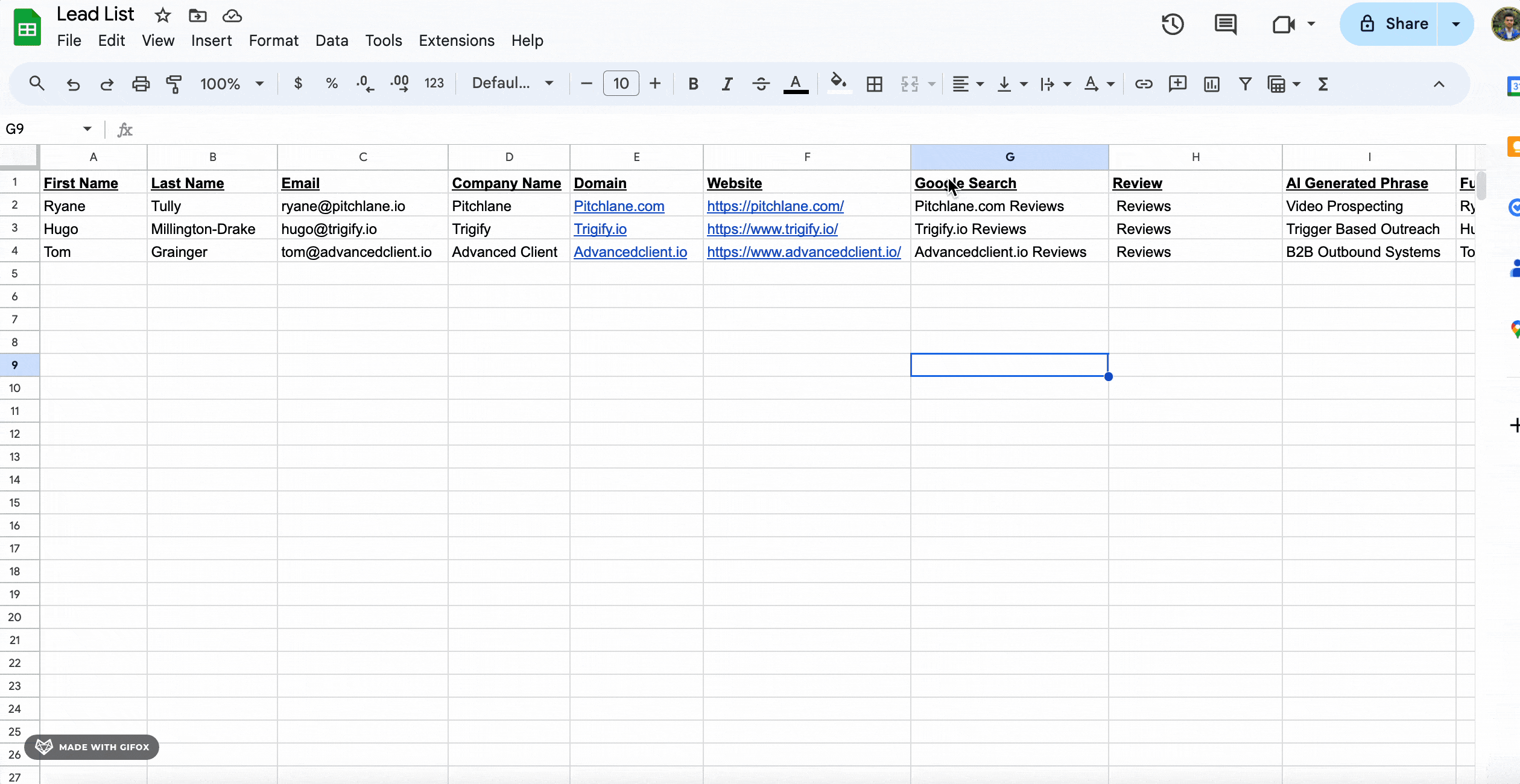This screenshot has height=784, width=1520.
Task: Open the Tools menu
Action: pyautogui.click(x=384, y=40)
